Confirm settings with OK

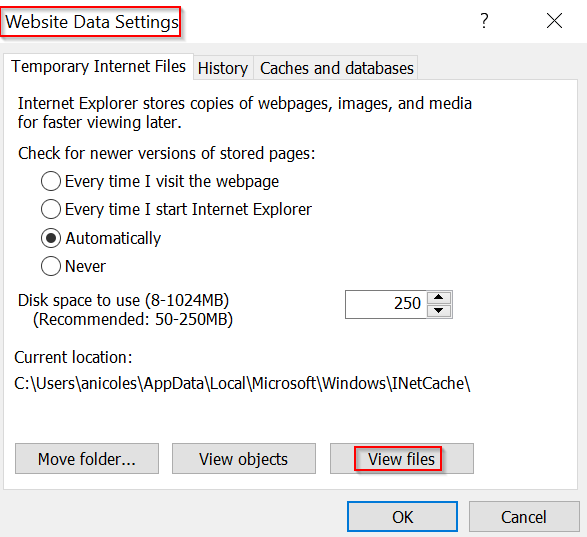coord(402,517)
